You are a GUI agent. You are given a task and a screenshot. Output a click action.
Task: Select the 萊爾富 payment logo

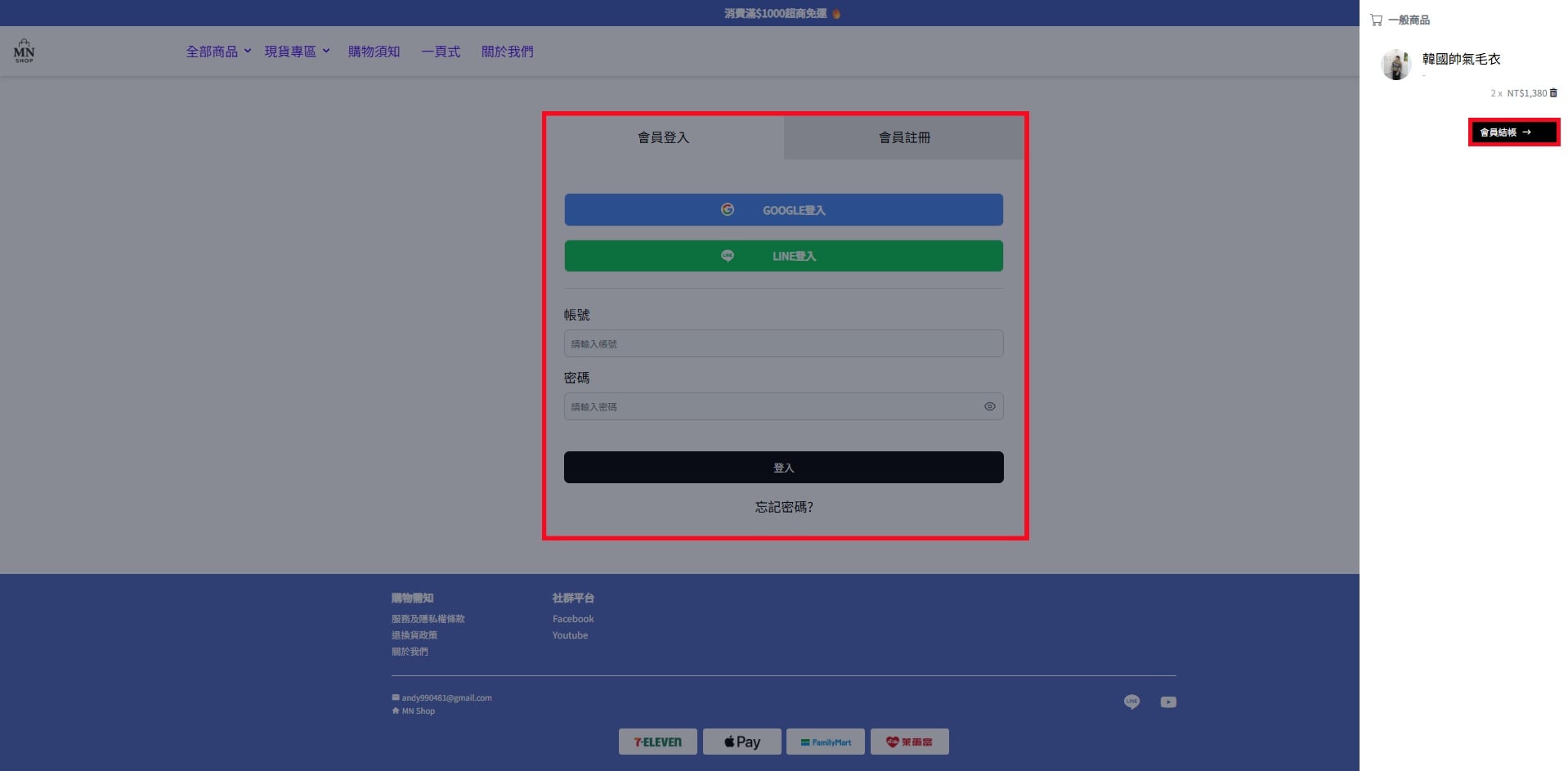coord(909,742)
